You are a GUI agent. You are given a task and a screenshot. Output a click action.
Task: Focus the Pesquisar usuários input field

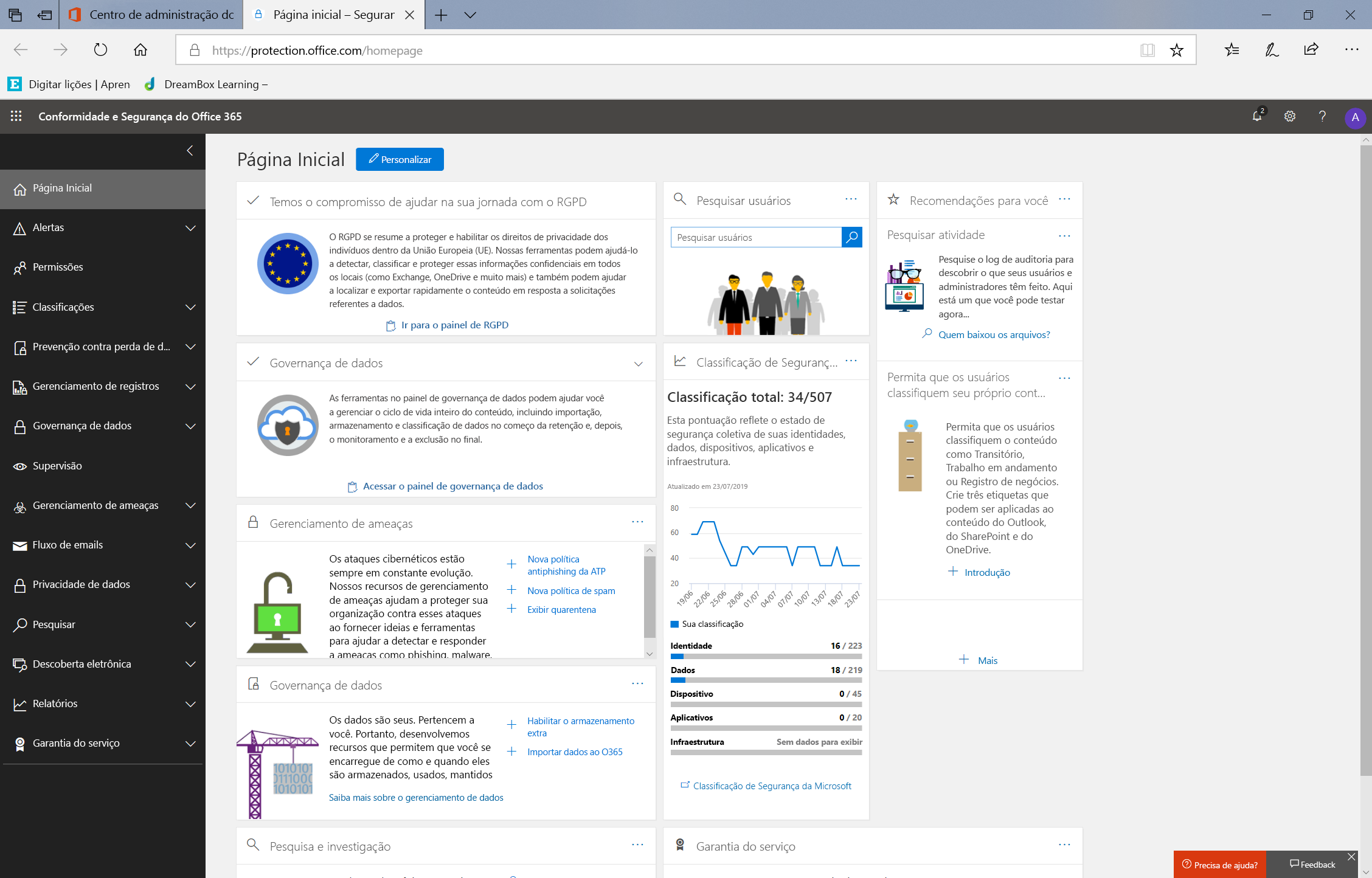coord(756,237)
